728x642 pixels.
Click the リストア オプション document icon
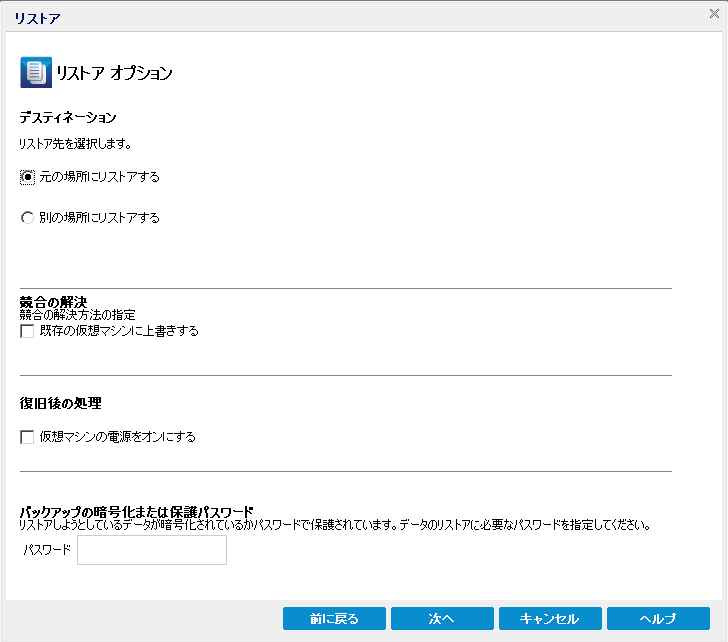pyautogui.click(x=36, y=72)
